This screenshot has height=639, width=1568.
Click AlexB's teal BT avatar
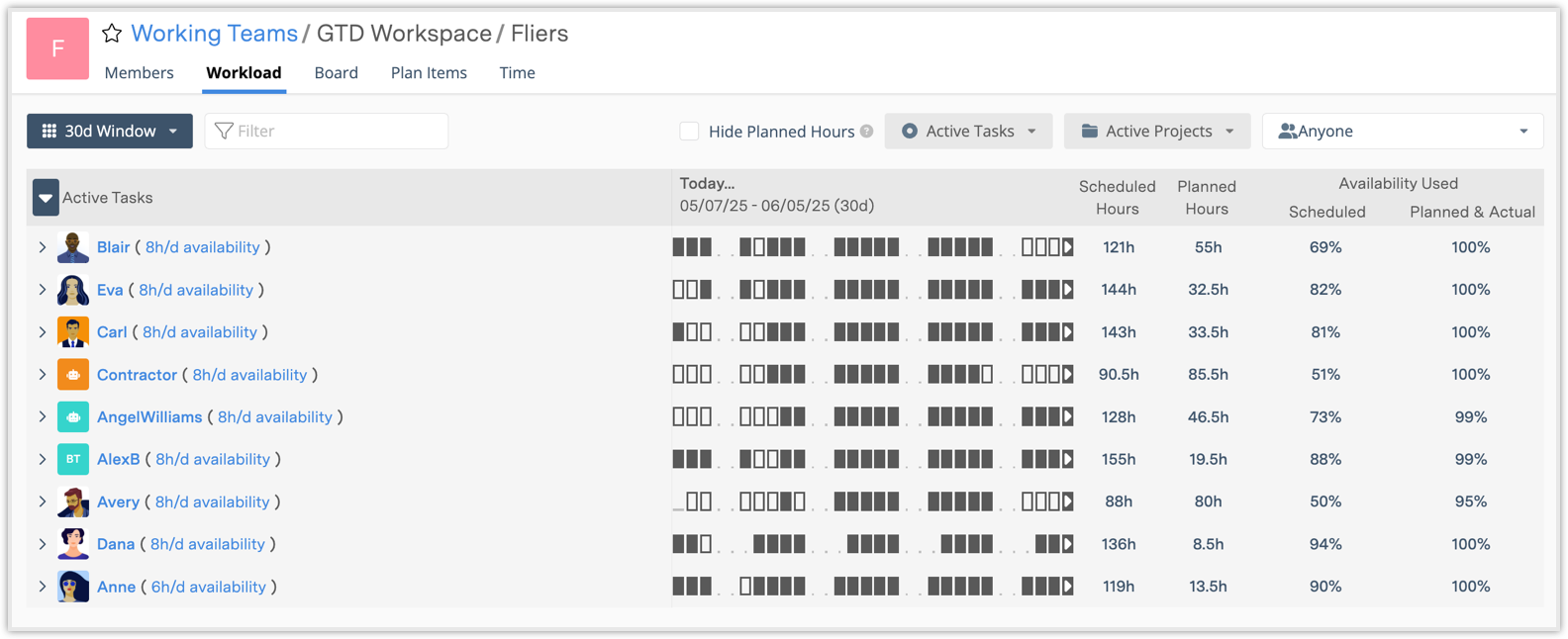click(x=73, y=459)
